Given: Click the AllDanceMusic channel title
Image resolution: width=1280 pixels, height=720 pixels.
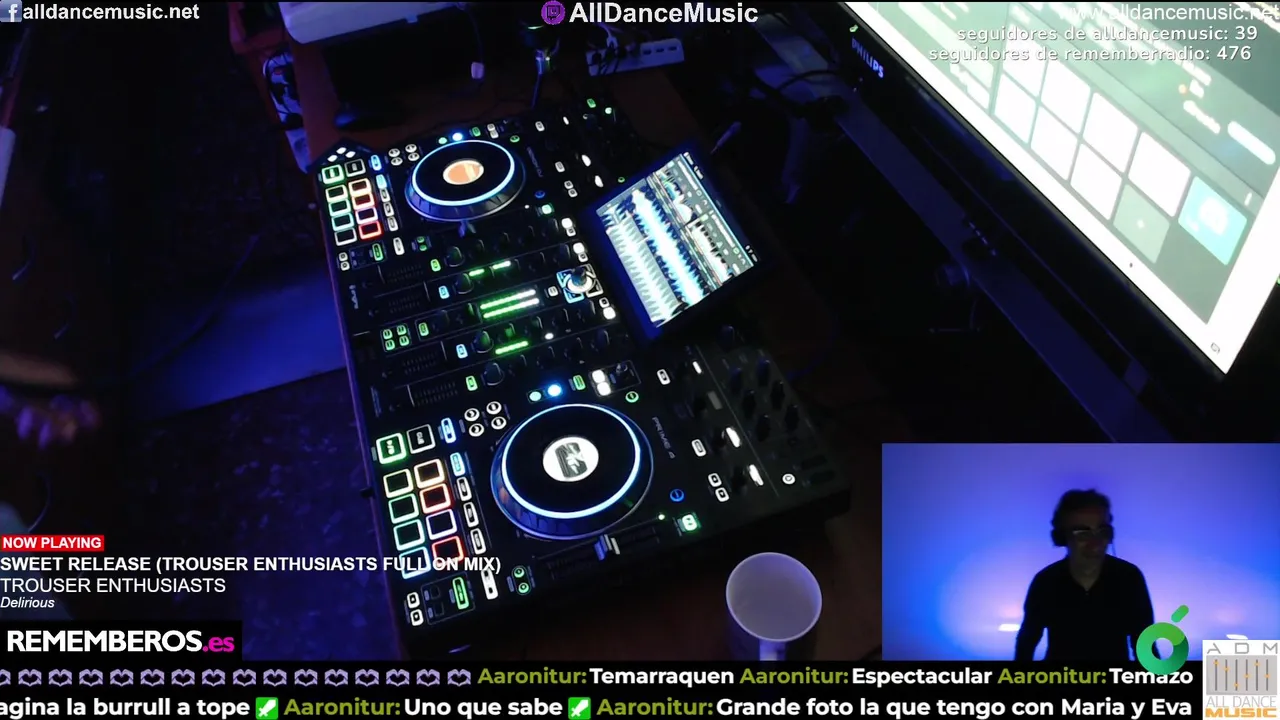Looking at the screenshot, I should point(663,13).
